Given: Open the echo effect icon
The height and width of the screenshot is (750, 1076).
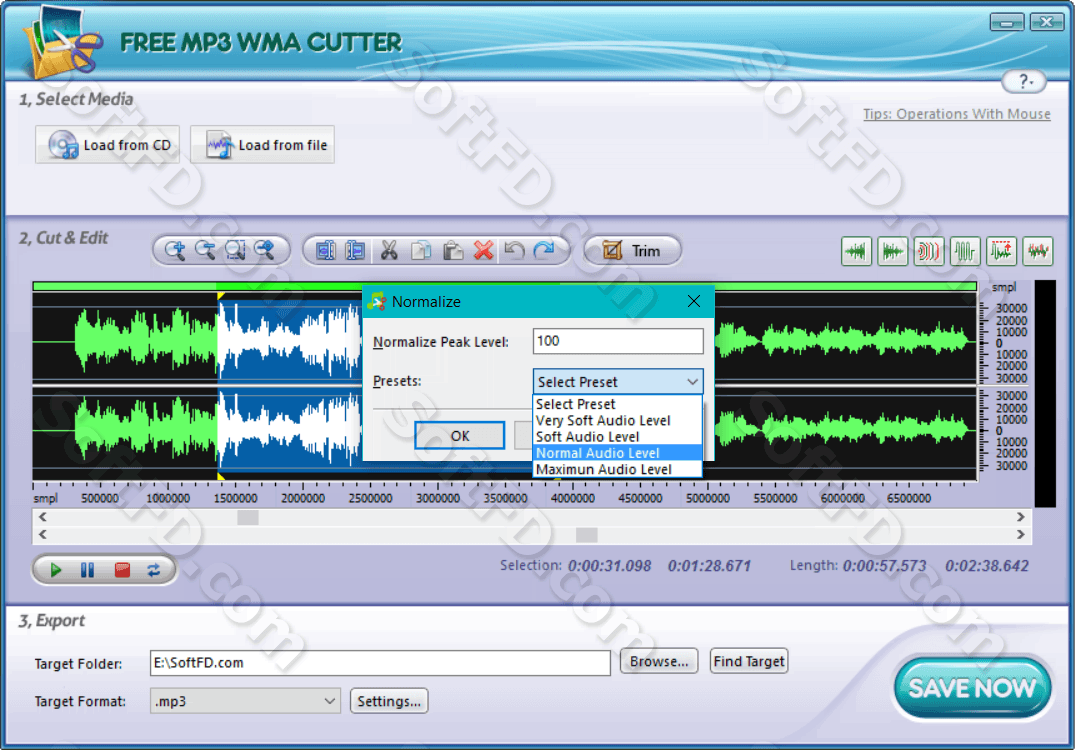Looking at the screenshot, I should click(x=928, y=251).
